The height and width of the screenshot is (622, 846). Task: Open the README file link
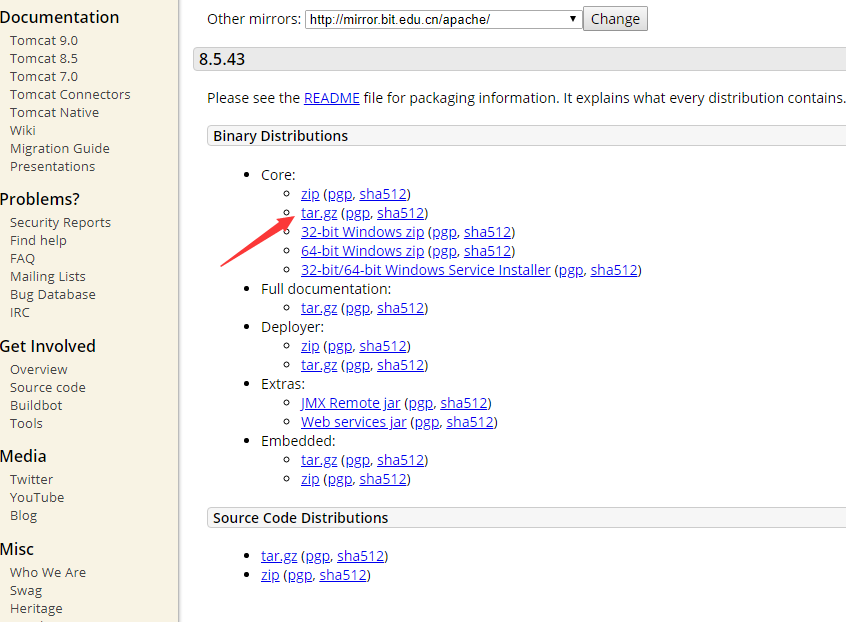[331, 98]
